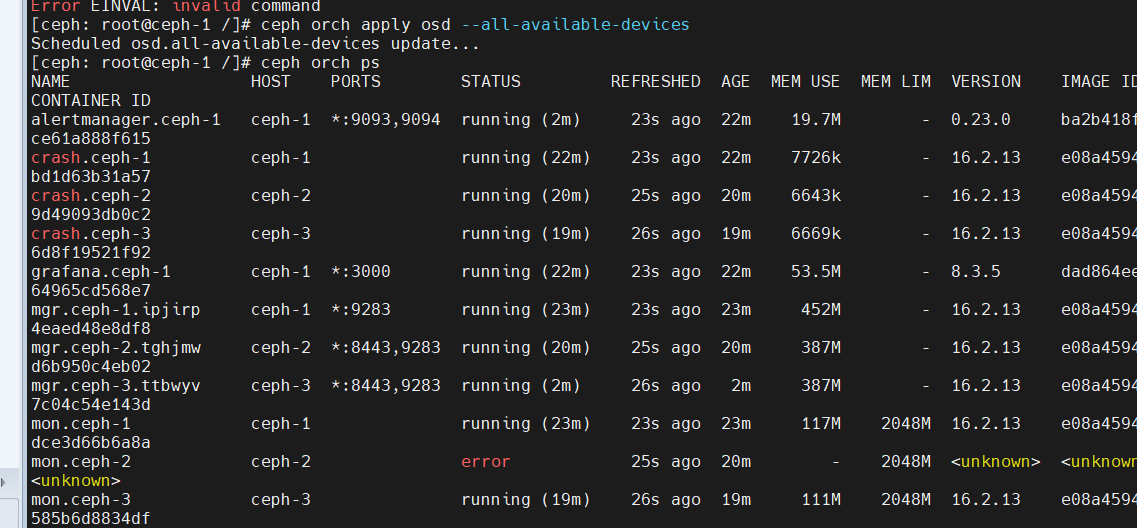
Task: Click the grafana.ceph-1 daemon name
Action: point(101,271)
